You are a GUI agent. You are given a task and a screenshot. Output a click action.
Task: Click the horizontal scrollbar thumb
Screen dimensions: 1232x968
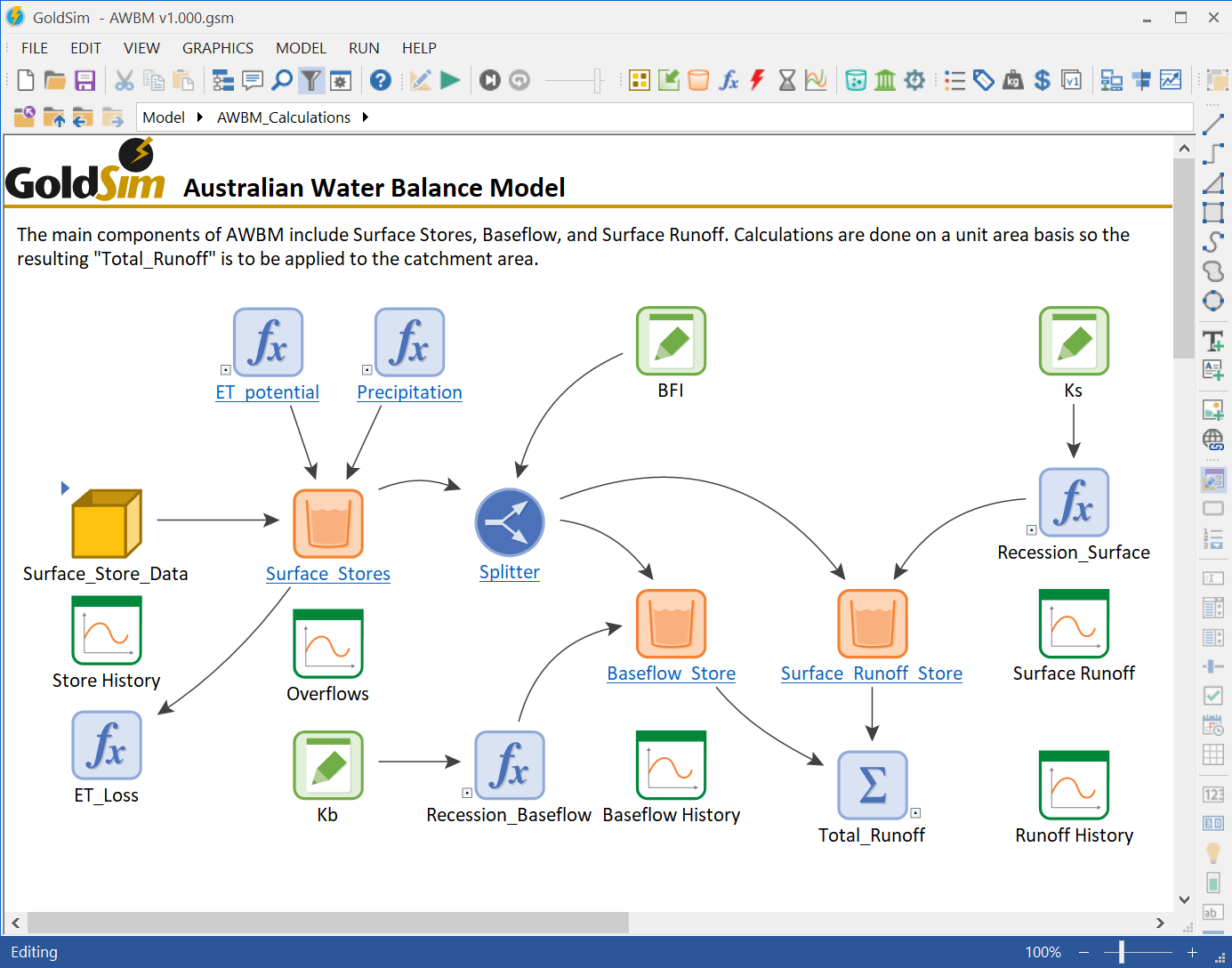(x=327, y=923)
